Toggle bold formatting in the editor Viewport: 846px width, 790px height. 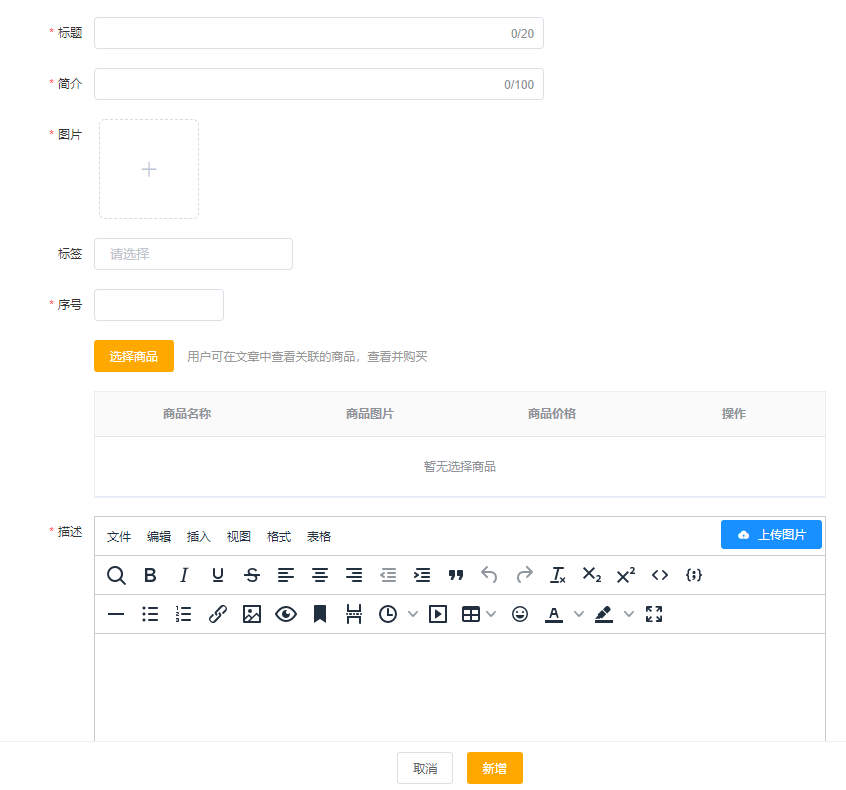(150, 575)
